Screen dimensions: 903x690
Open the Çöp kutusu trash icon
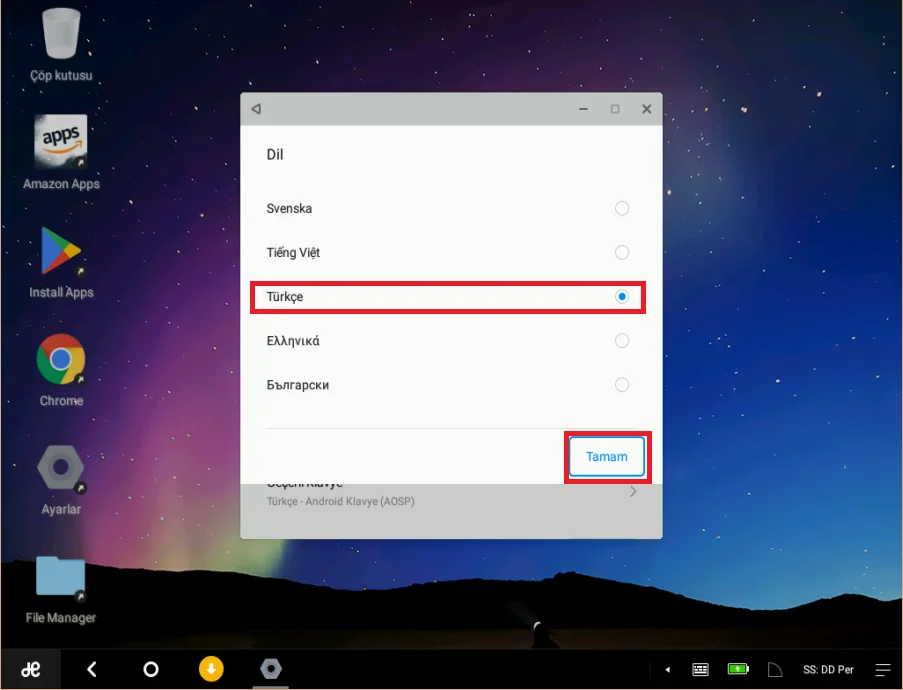click(61, 35)
